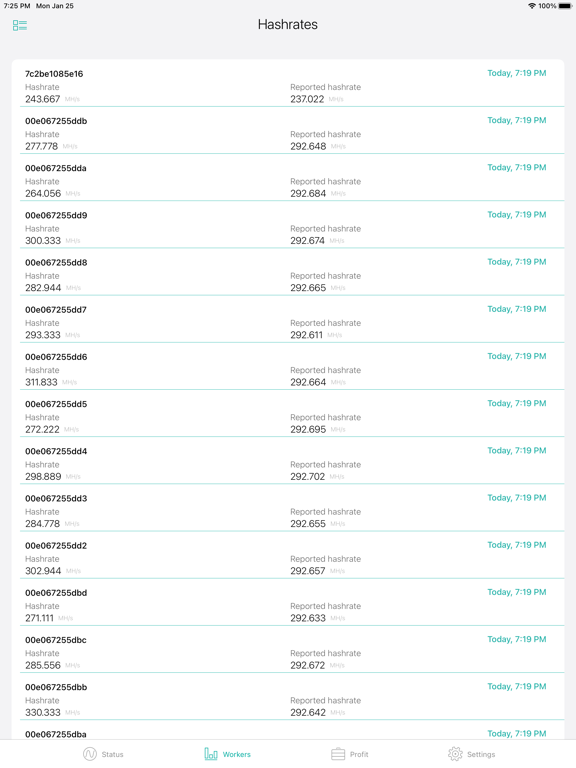The width and height of the screenshot is (576, 768).
Task: Open the Settings tab
Action: click(x=471, y=754)
